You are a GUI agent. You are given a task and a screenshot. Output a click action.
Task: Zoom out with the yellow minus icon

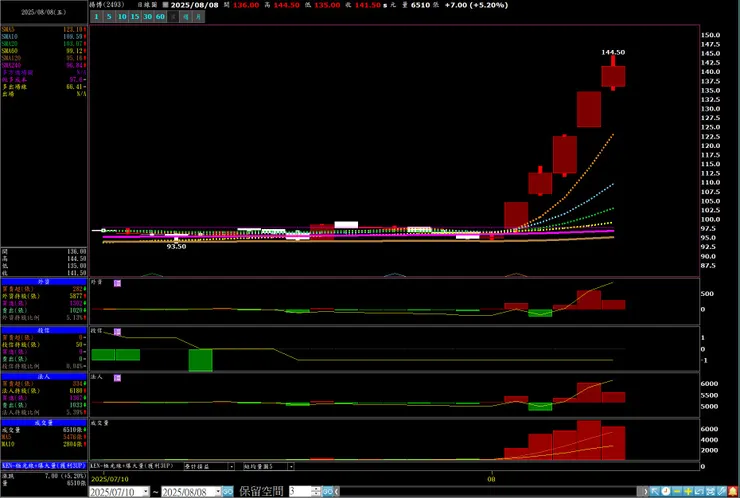(677, 491)
